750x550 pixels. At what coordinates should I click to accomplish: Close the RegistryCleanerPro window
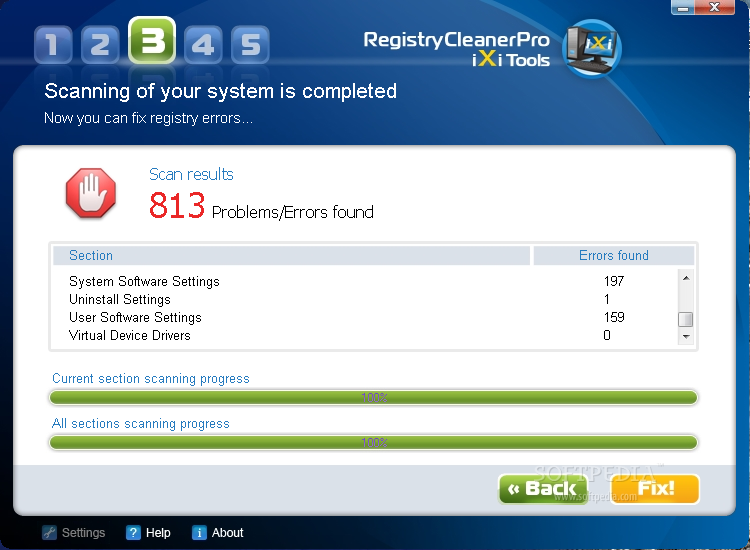tap(715, 7)
